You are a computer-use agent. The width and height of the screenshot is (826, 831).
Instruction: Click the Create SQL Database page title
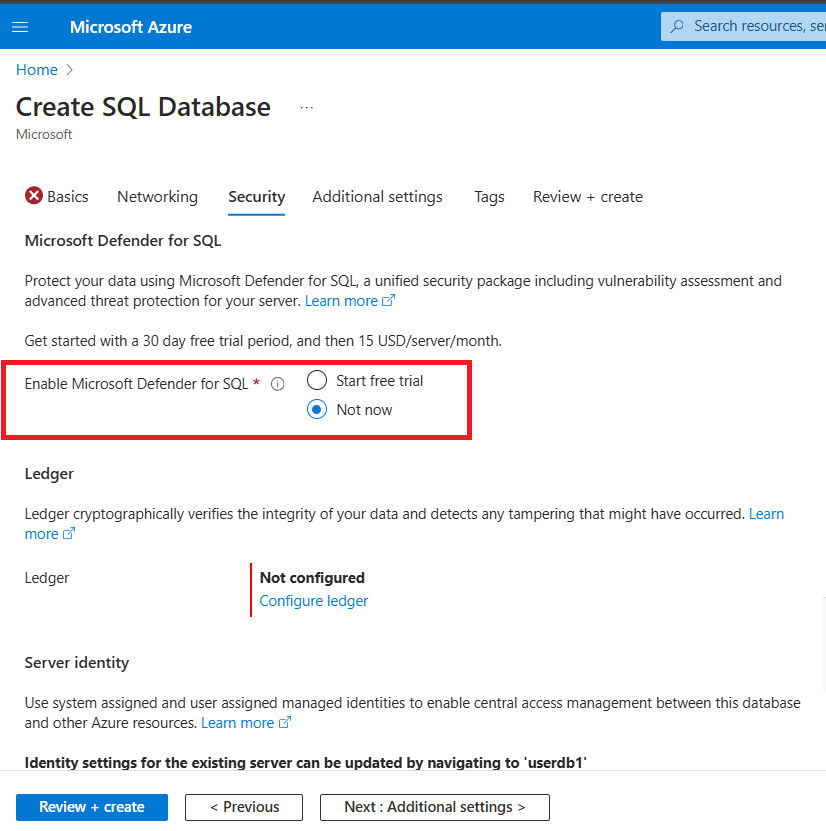tap(143, 108)
